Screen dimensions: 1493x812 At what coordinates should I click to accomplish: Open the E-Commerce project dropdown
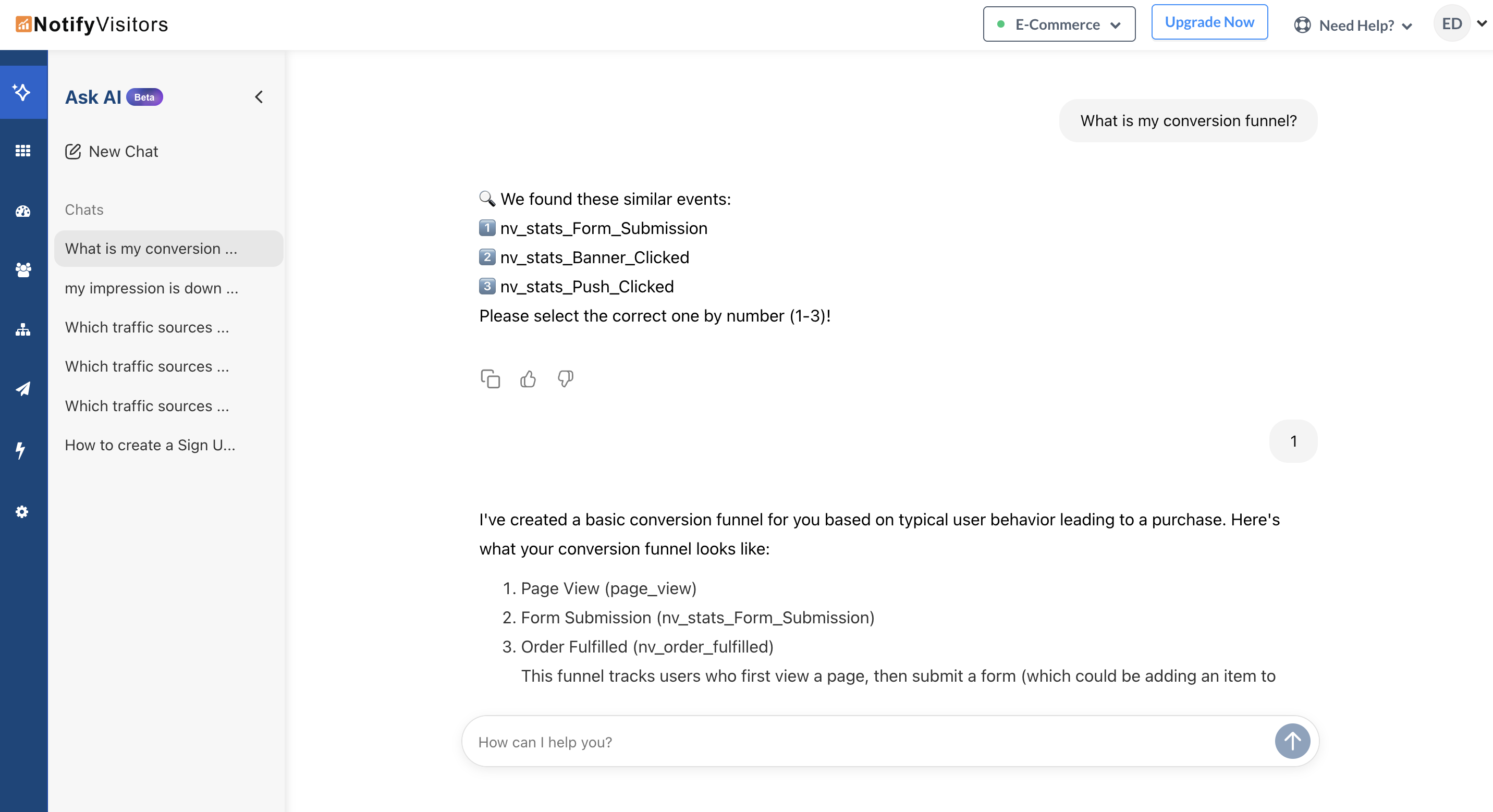1058,24
